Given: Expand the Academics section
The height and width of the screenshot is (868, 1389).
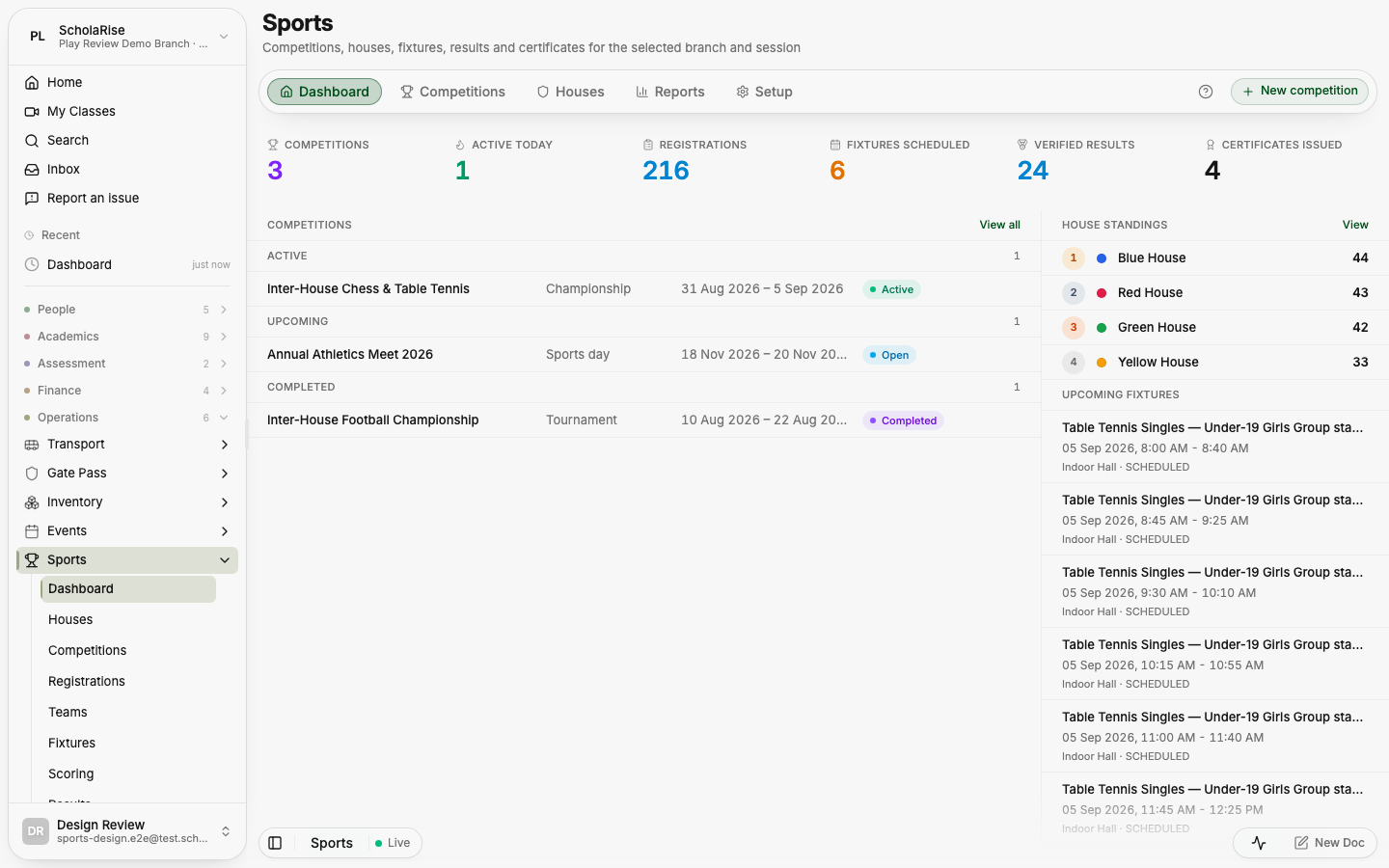Looking at the screenshot, I should [126, 337].
